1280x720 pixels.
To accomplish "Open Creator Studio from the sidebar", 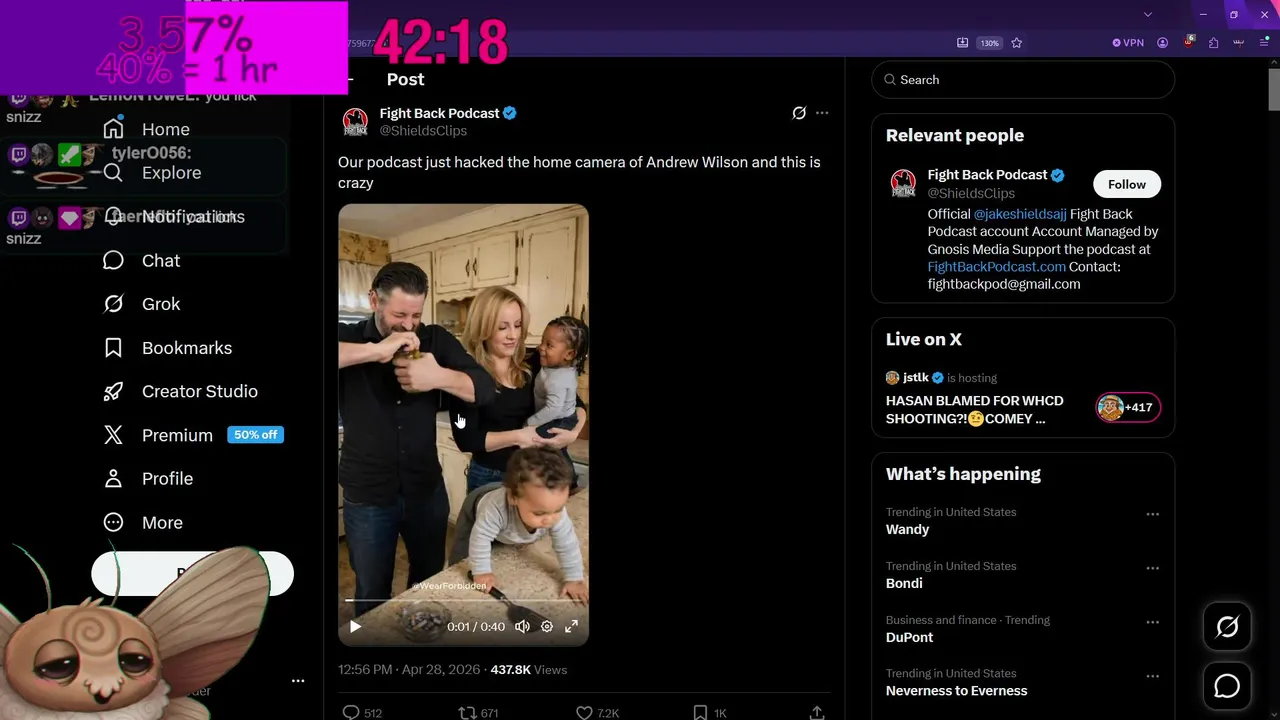I will 180,391.
